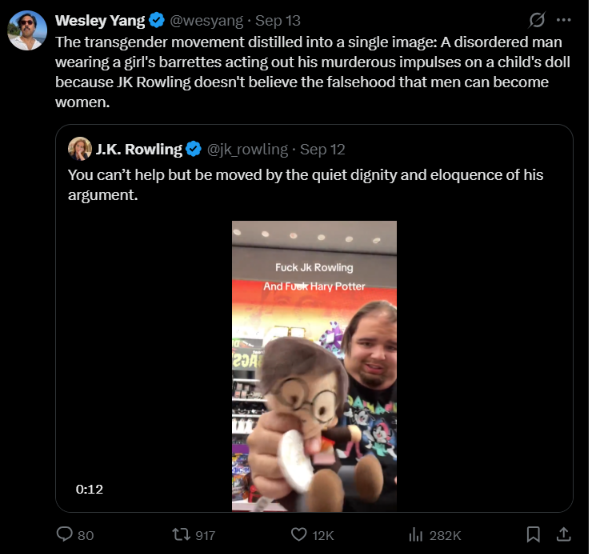Click the Grok slashed circle icon
589x554 pixels.
536,20
